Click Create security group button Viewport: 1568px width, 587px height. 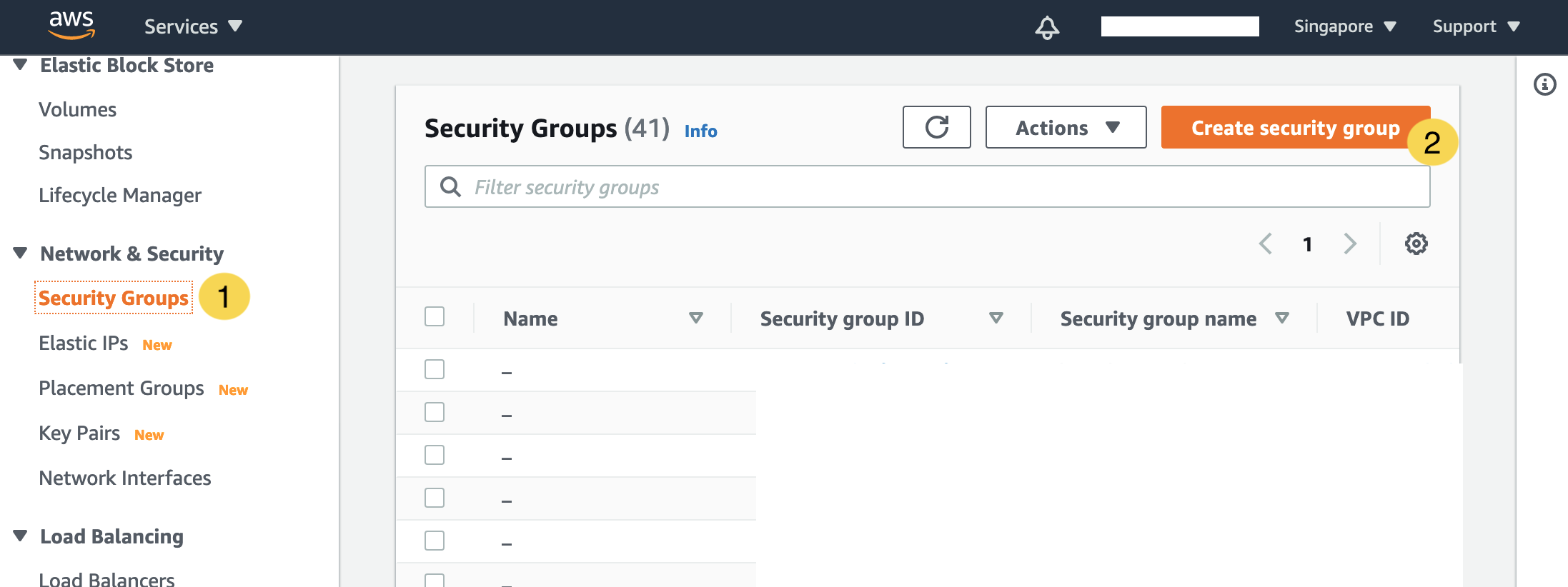[1295, 127]
